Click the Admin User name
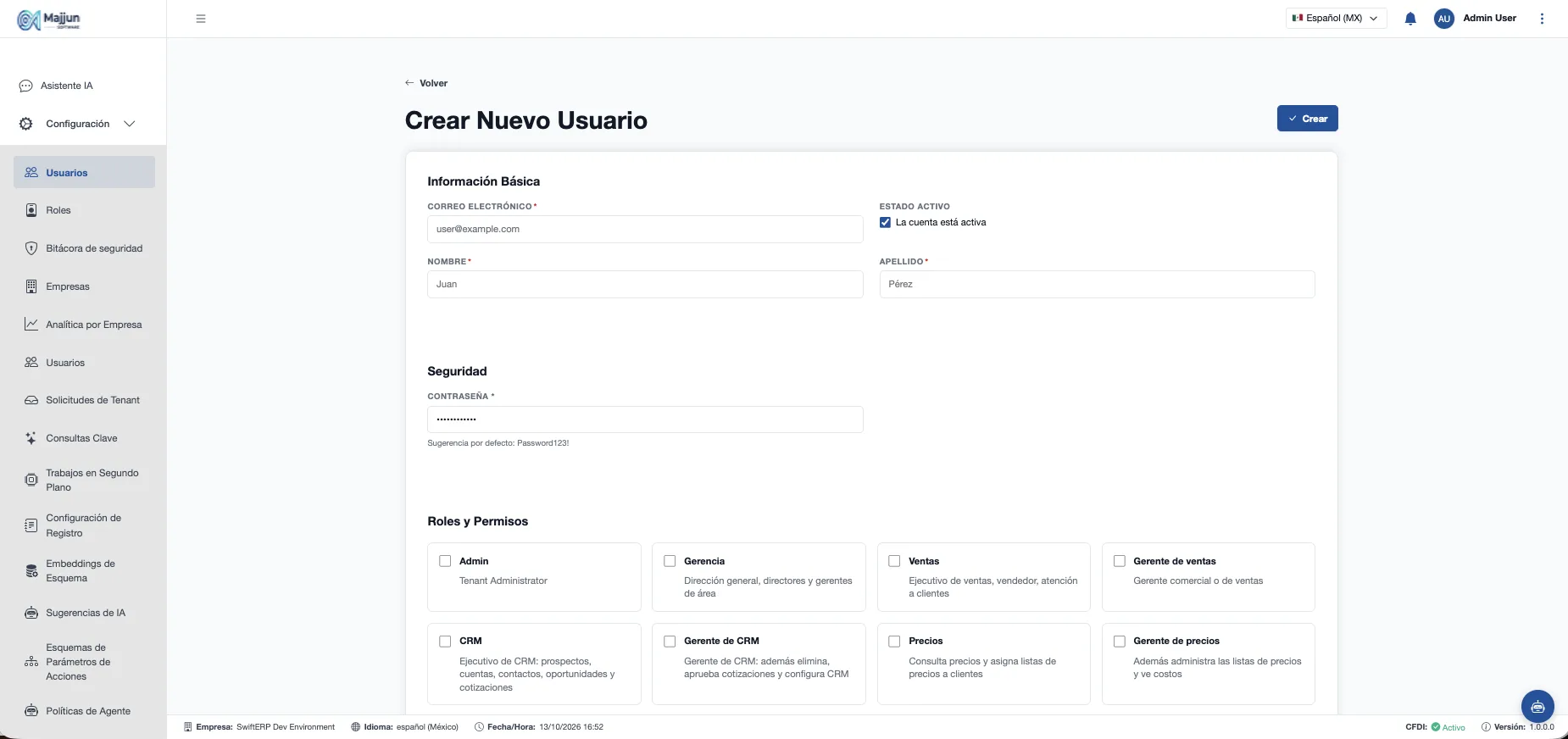1568x739 pixels. pos(1489,18)
